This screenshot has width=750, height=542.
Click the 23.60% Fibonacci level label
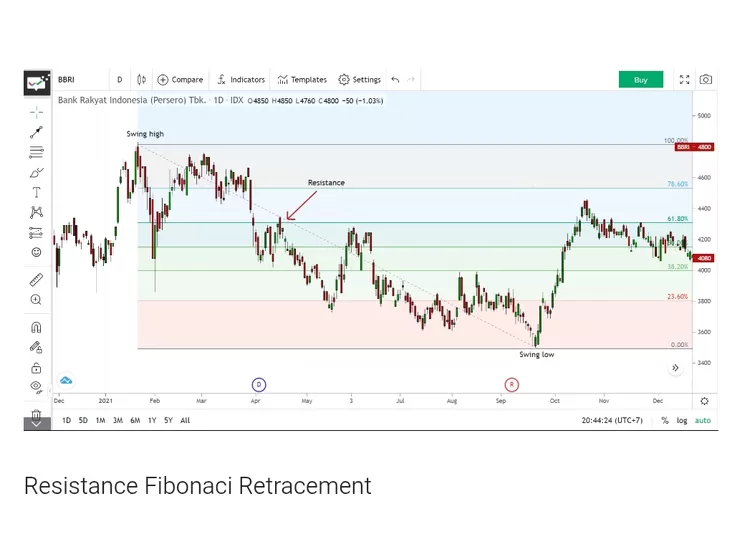pos(678,297)
